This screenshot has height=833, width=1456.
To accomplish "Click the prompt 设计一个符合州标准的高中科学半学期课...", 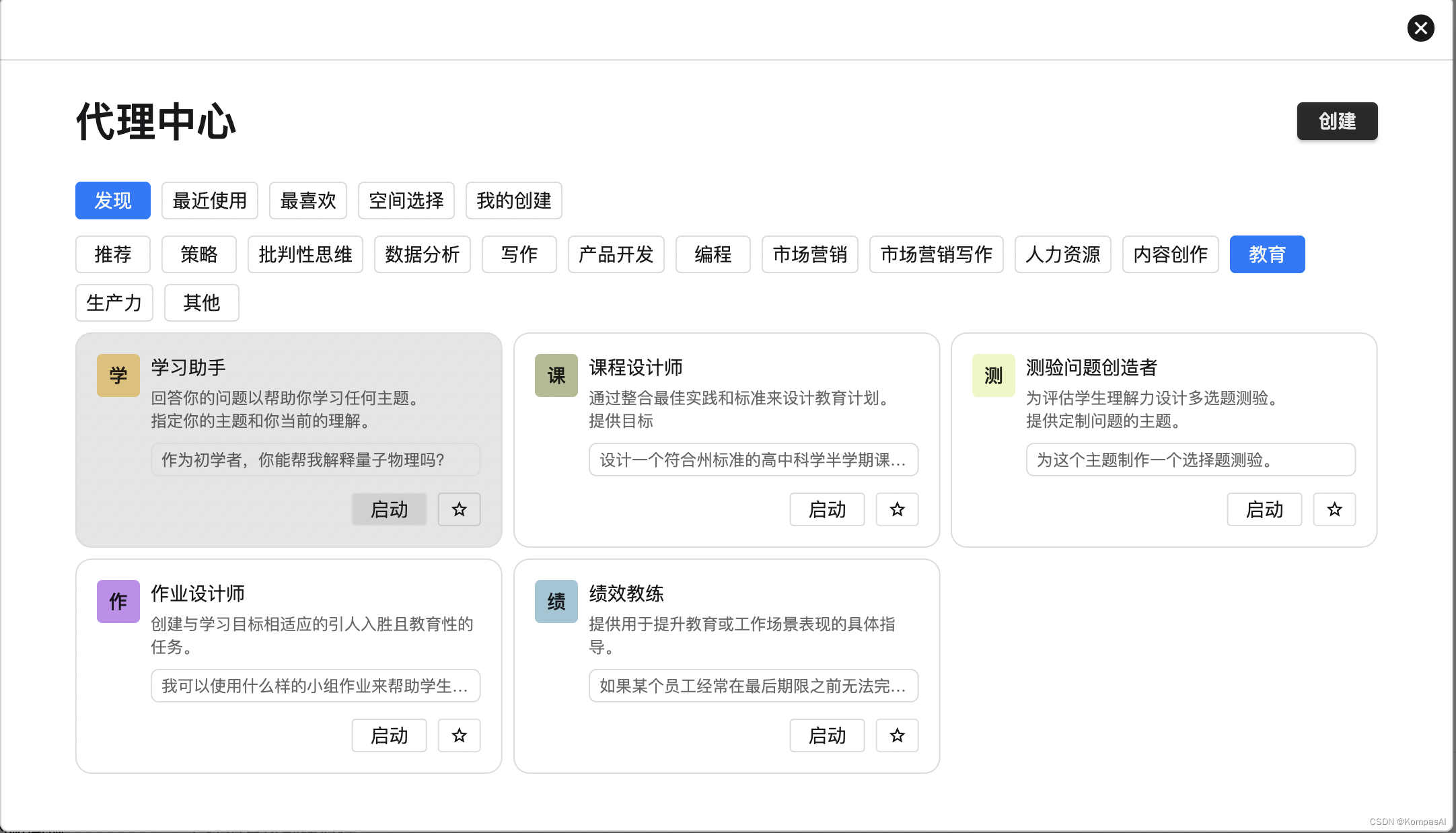I will 754,460.
